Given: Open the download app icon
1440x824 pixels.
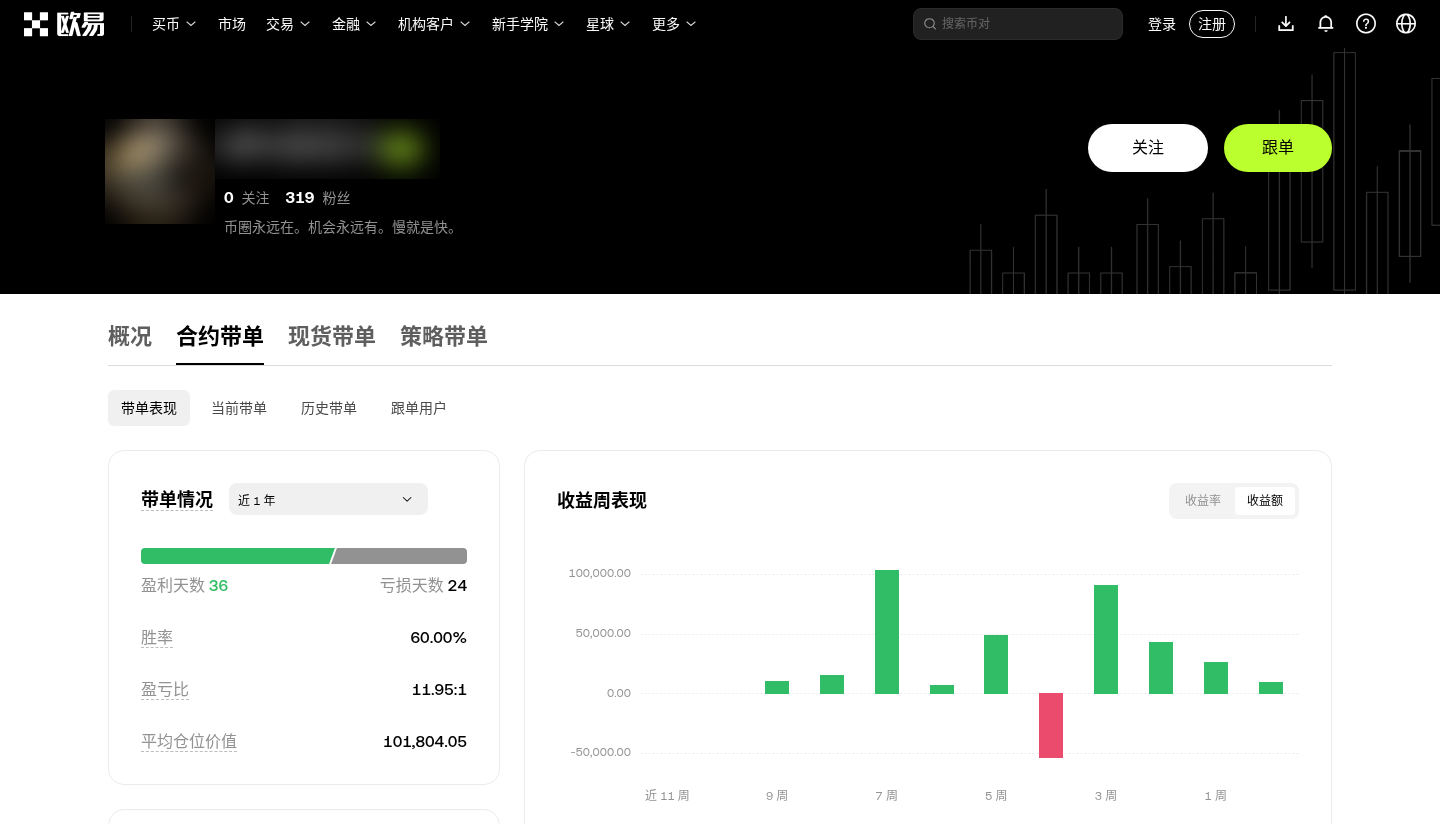Looking at the screenshot, I should pyautogui.click(x=1286, y=24).
